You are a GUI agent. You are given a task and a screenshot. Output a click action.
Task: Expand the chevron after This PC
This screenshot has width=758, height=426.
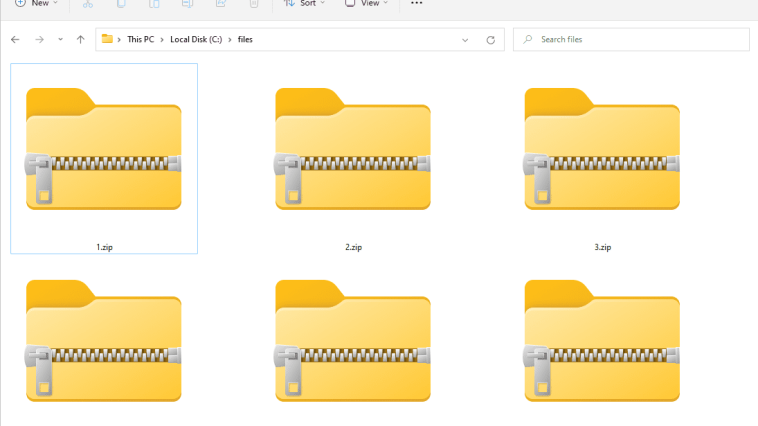point(162,40)
